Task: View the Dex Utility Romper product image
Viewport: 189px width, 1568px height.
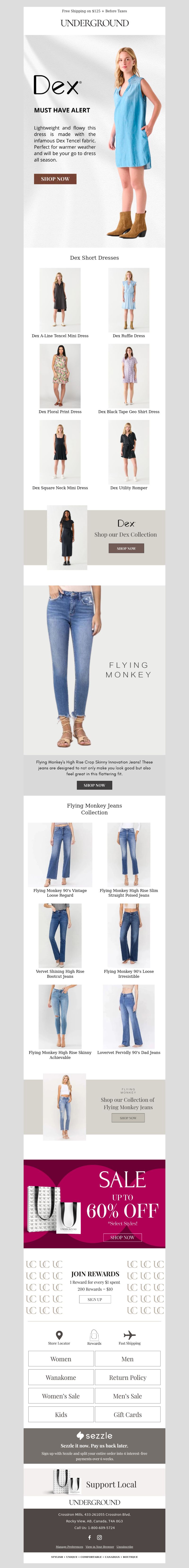Action: pyautogui.click(x=129, y=452)
